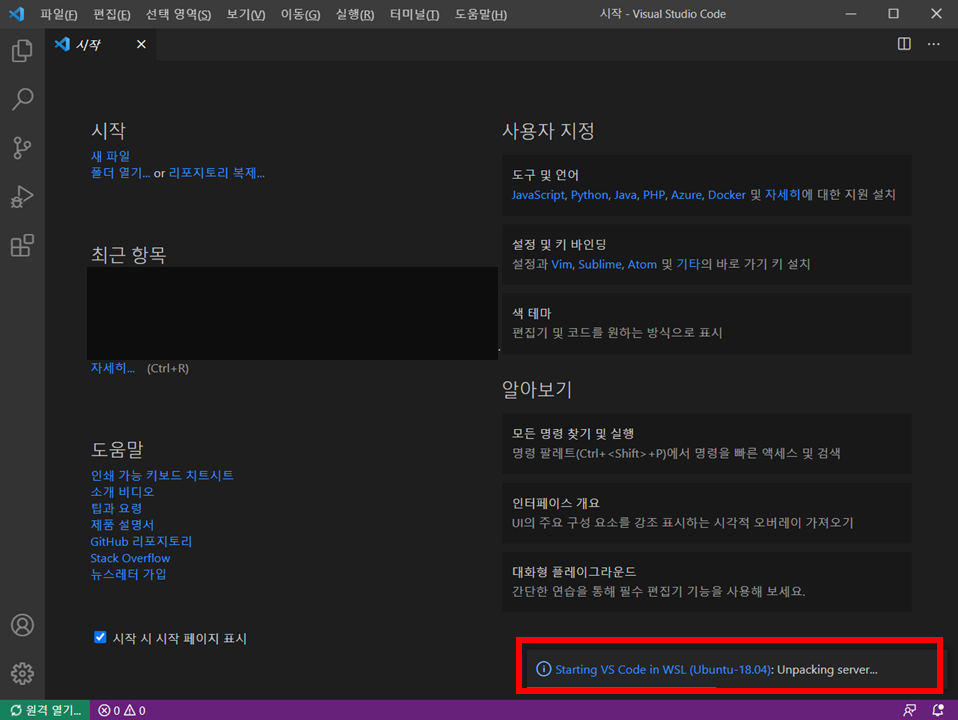Click the 기타 keybinding link
The image size is (958, 720).
point(688,264)
